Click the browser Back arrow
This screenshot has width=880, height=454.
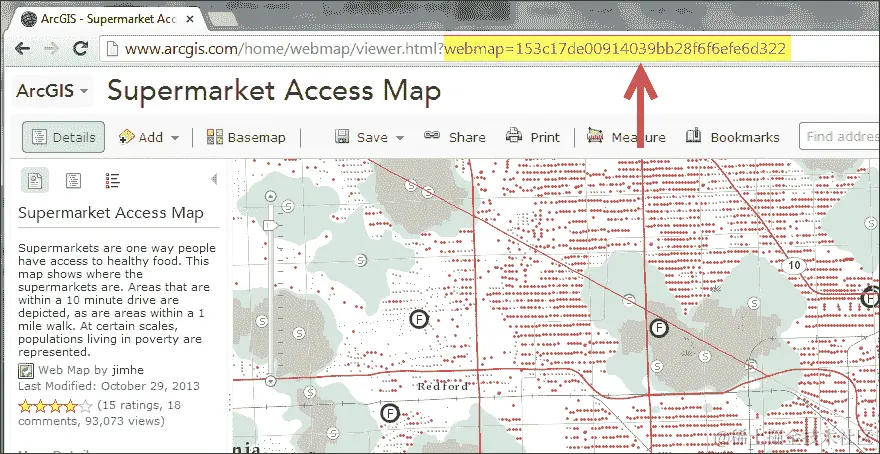pyautogui.click(x=22, y=49)
